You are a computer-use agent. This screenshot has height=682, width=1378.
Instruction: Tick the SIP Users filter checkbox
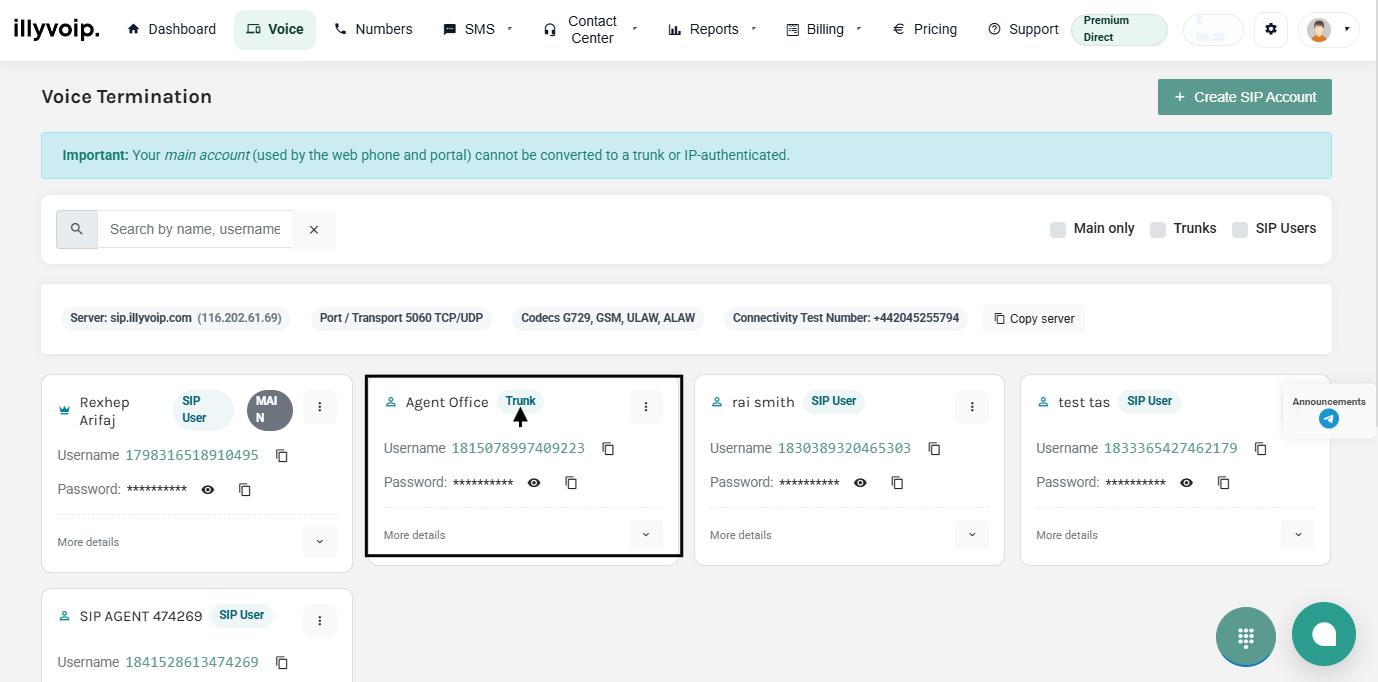point(1240,230)
